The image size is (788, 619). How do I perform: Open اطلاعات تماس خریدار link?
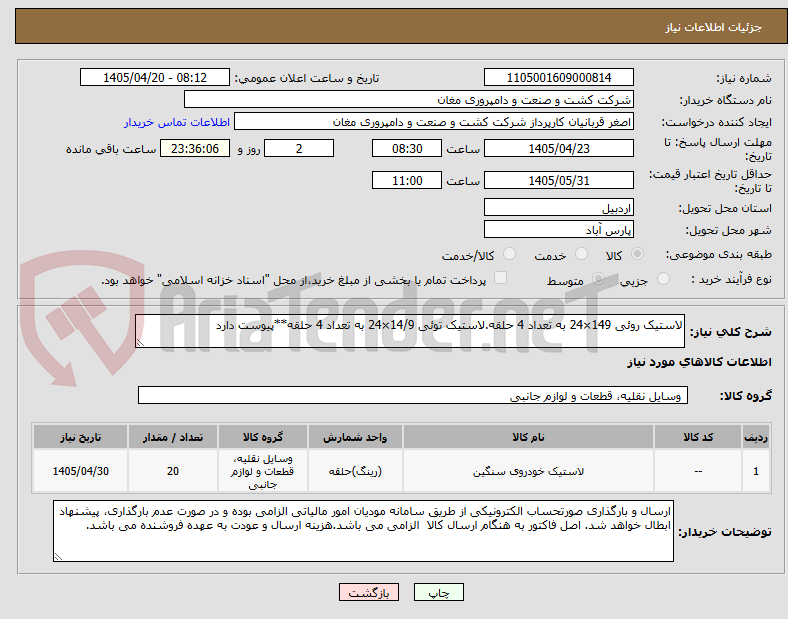(x=177, y=122)
